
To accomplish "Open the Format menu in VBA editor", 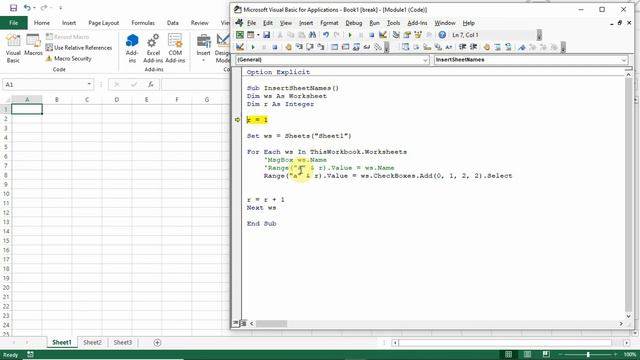I will pos(329,23).
